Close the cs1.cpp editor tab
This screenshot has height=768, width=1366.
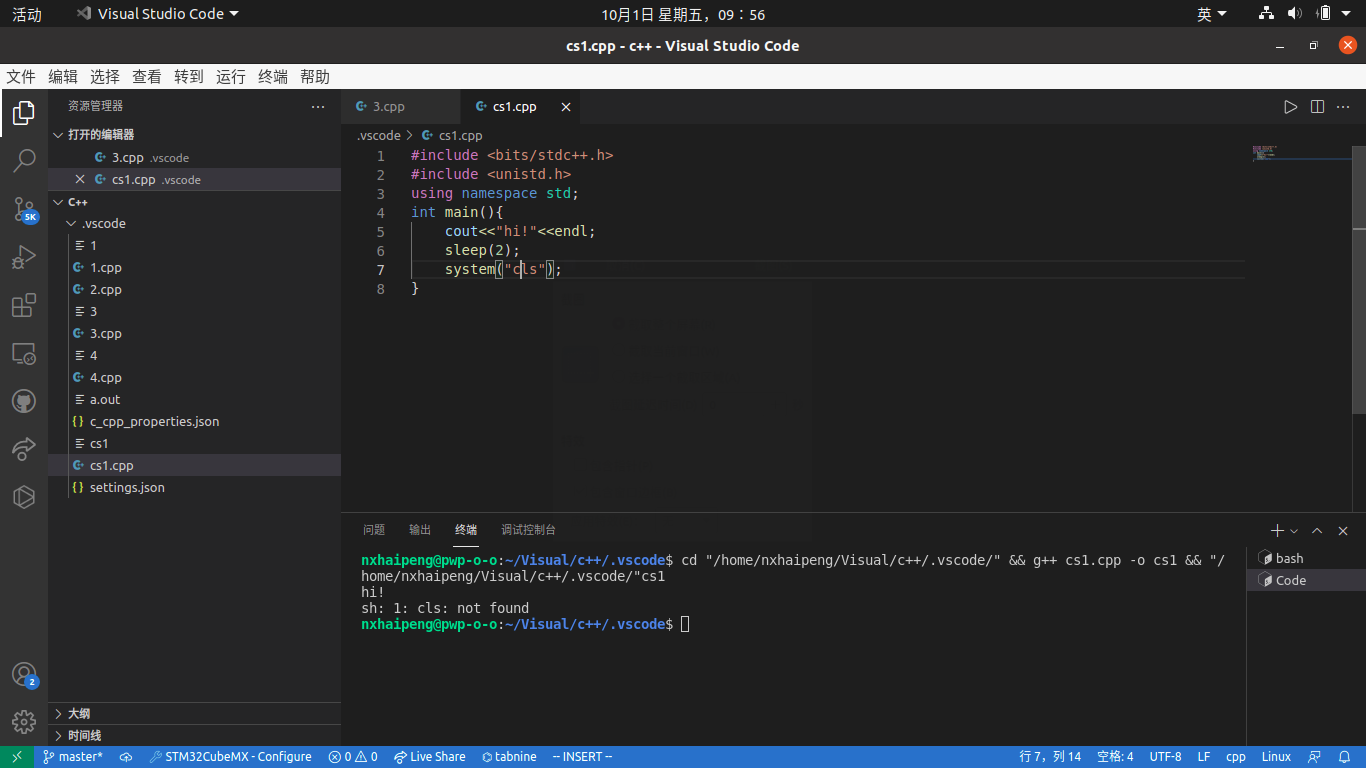pos(566,107)
